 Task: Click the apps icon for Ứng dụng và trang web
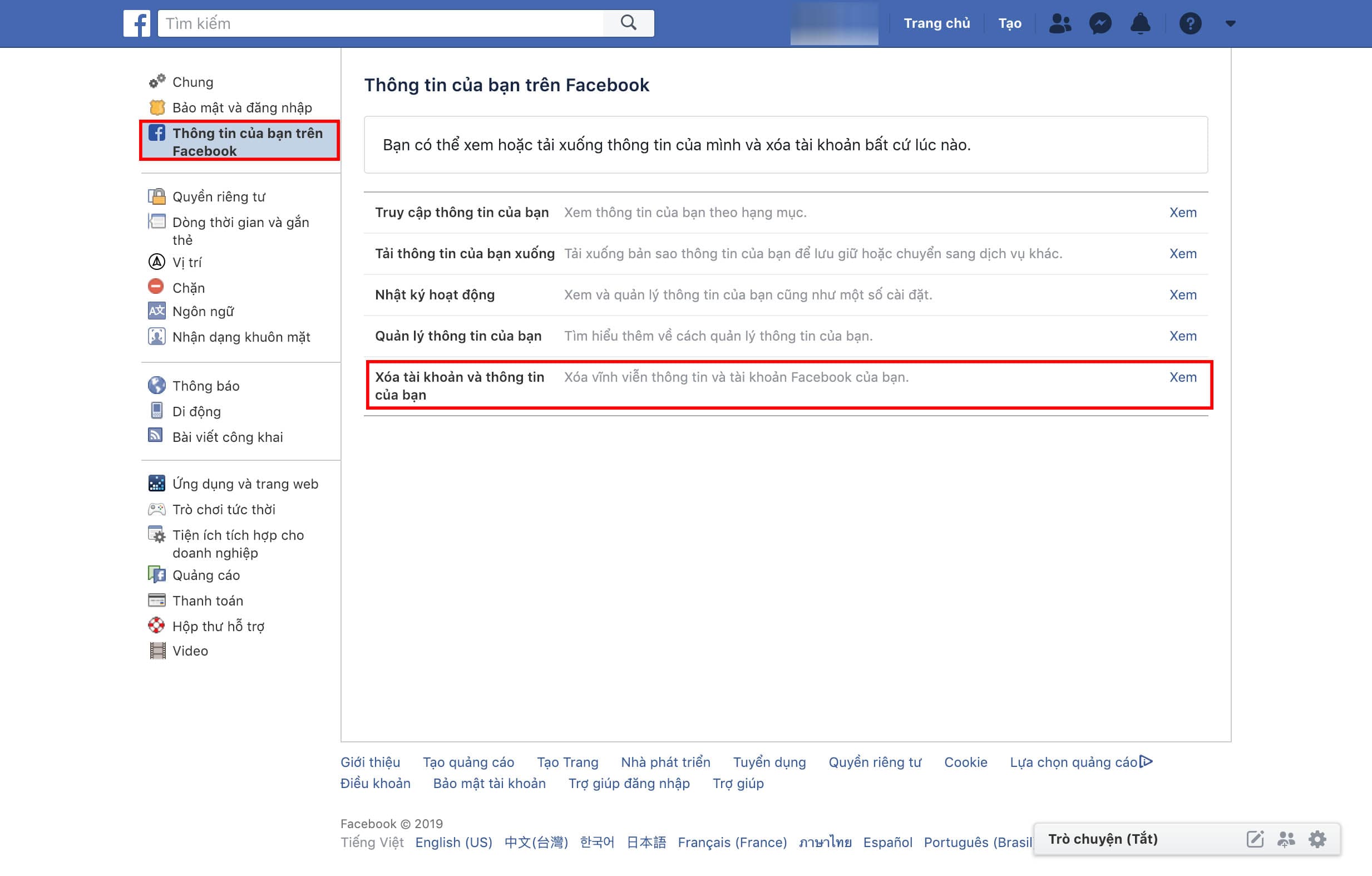click(x=157, y=483)
